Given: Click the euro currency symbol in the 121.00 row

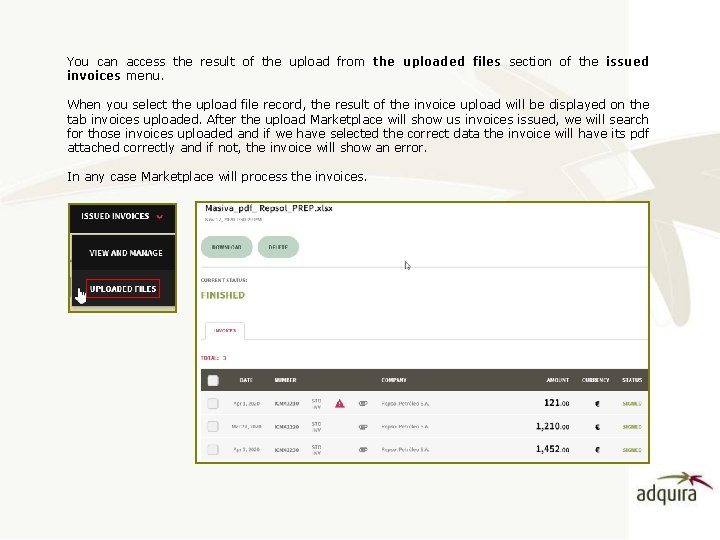Looking at the screenshot, I should click(597, 404).
